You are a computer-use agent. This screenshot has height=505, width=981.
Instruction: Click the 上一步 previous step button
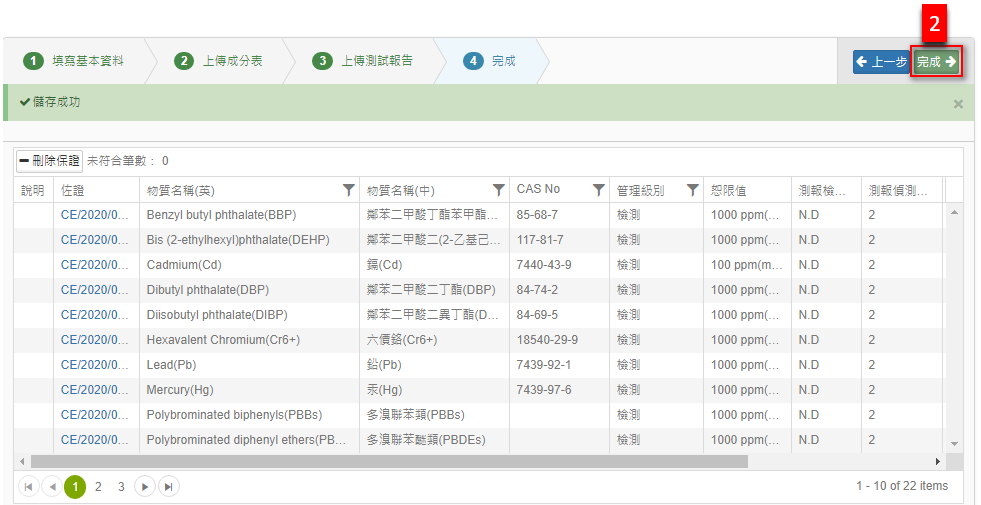(880, 62)
